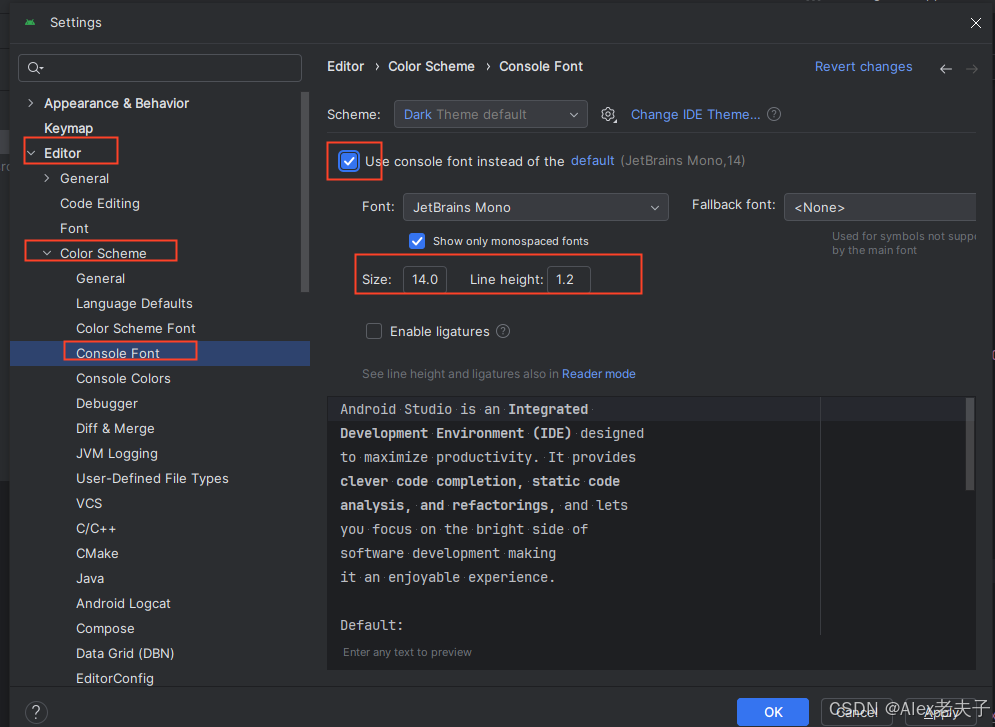Click Editor in breadcrumb
The image size is (995, 727).
tap(345, 67)
